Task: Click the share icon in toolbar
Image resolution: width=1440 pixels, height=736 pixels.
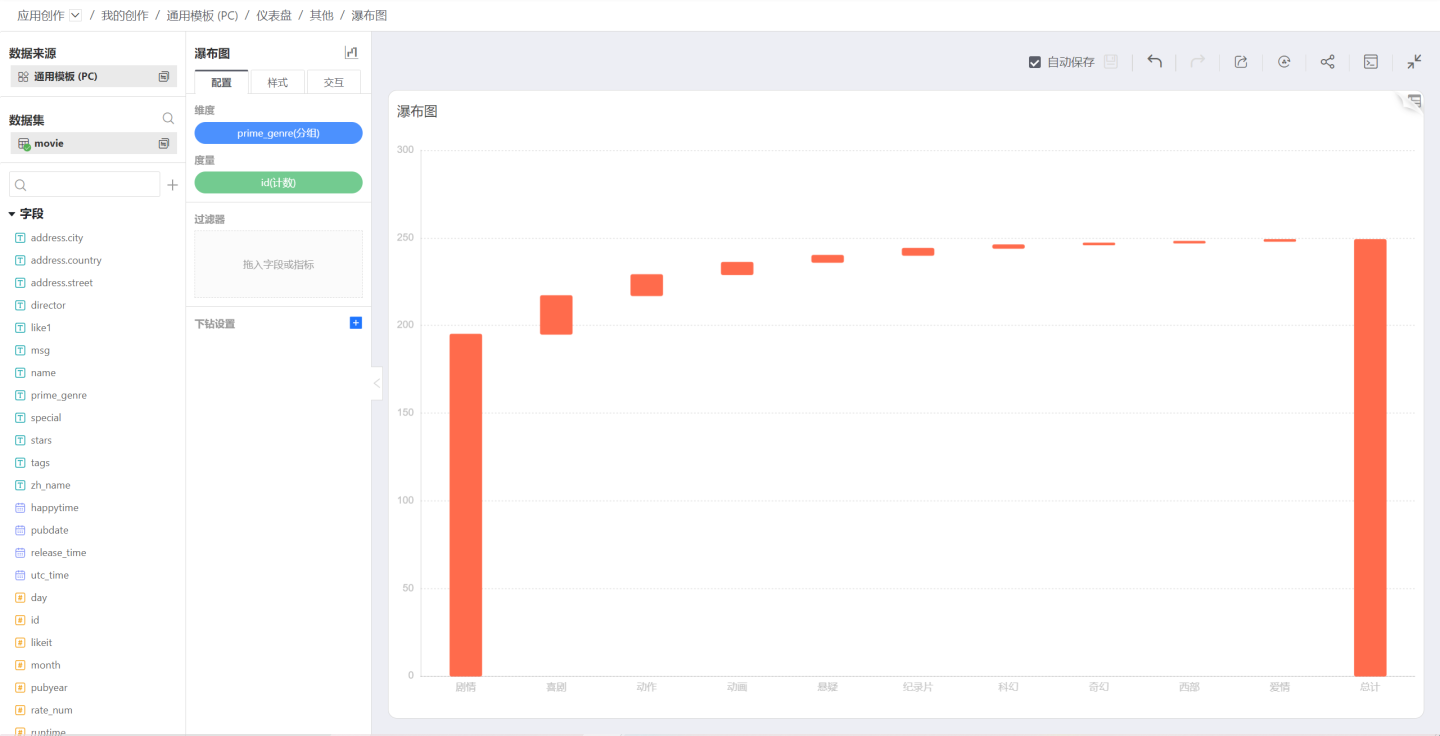Action: click(1327, 62)
